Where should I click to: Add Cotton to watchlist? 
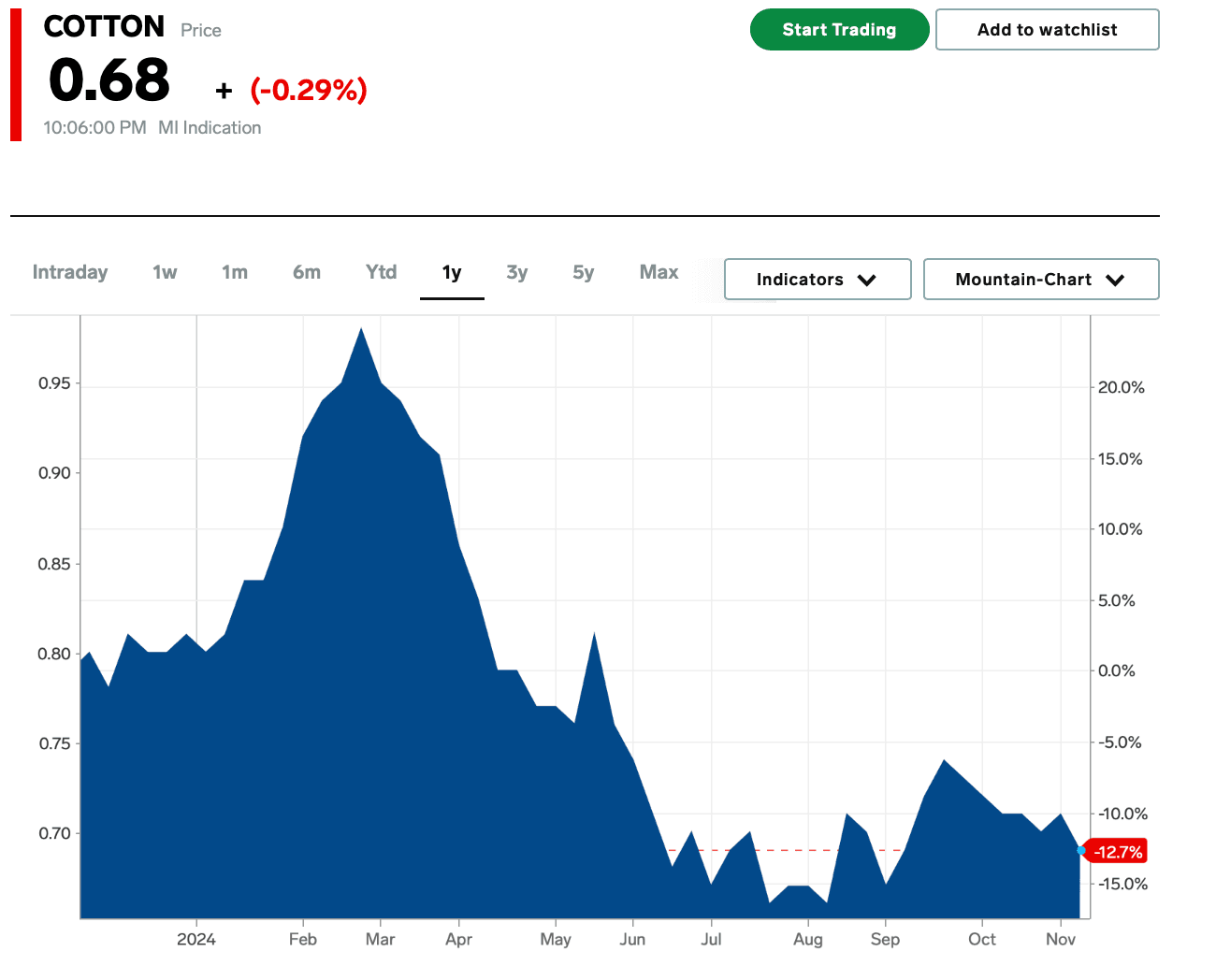(x=1047, y=30)
